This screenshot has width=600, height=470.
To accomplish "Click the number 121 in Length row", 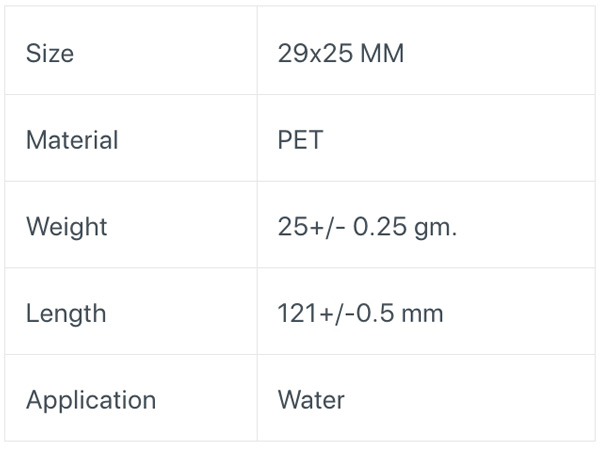I will [297, 313].
